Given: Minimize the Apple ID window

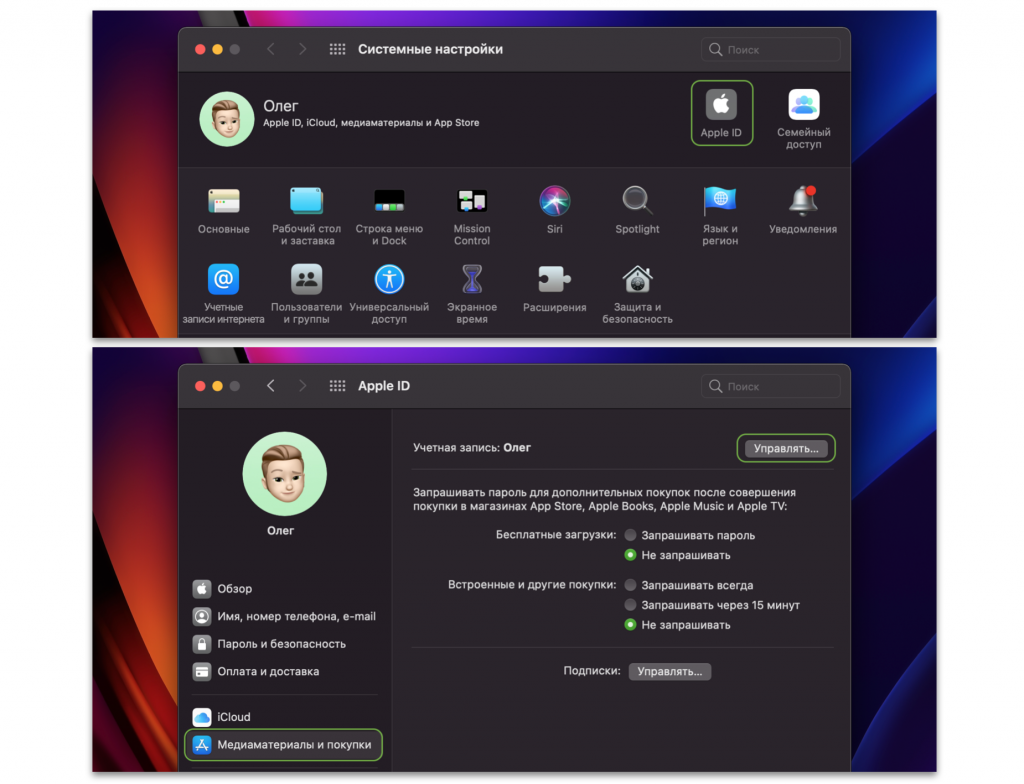Looking at the screenshot, I should [217, 386].
